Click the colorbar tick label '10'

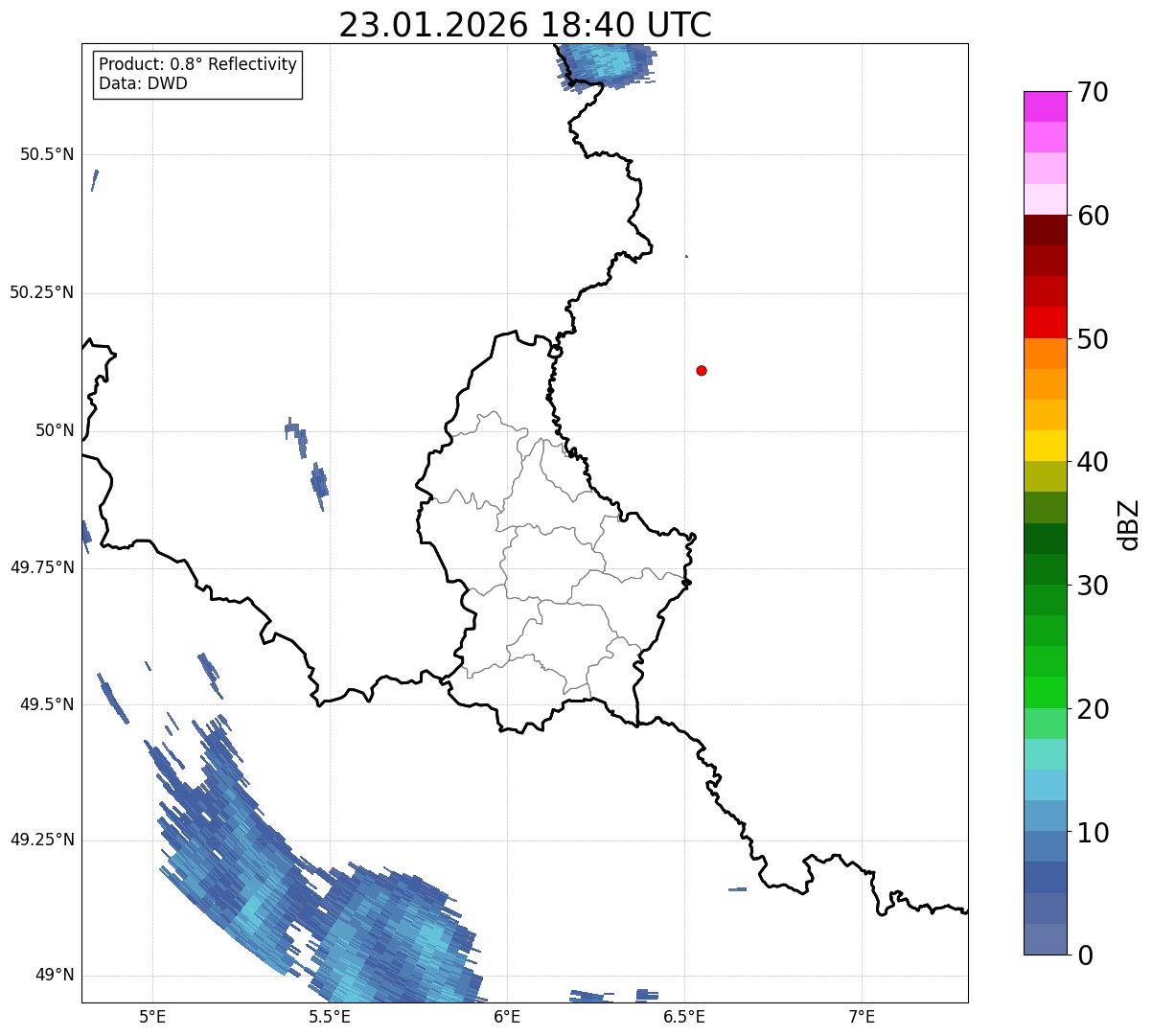[1093, 833]
